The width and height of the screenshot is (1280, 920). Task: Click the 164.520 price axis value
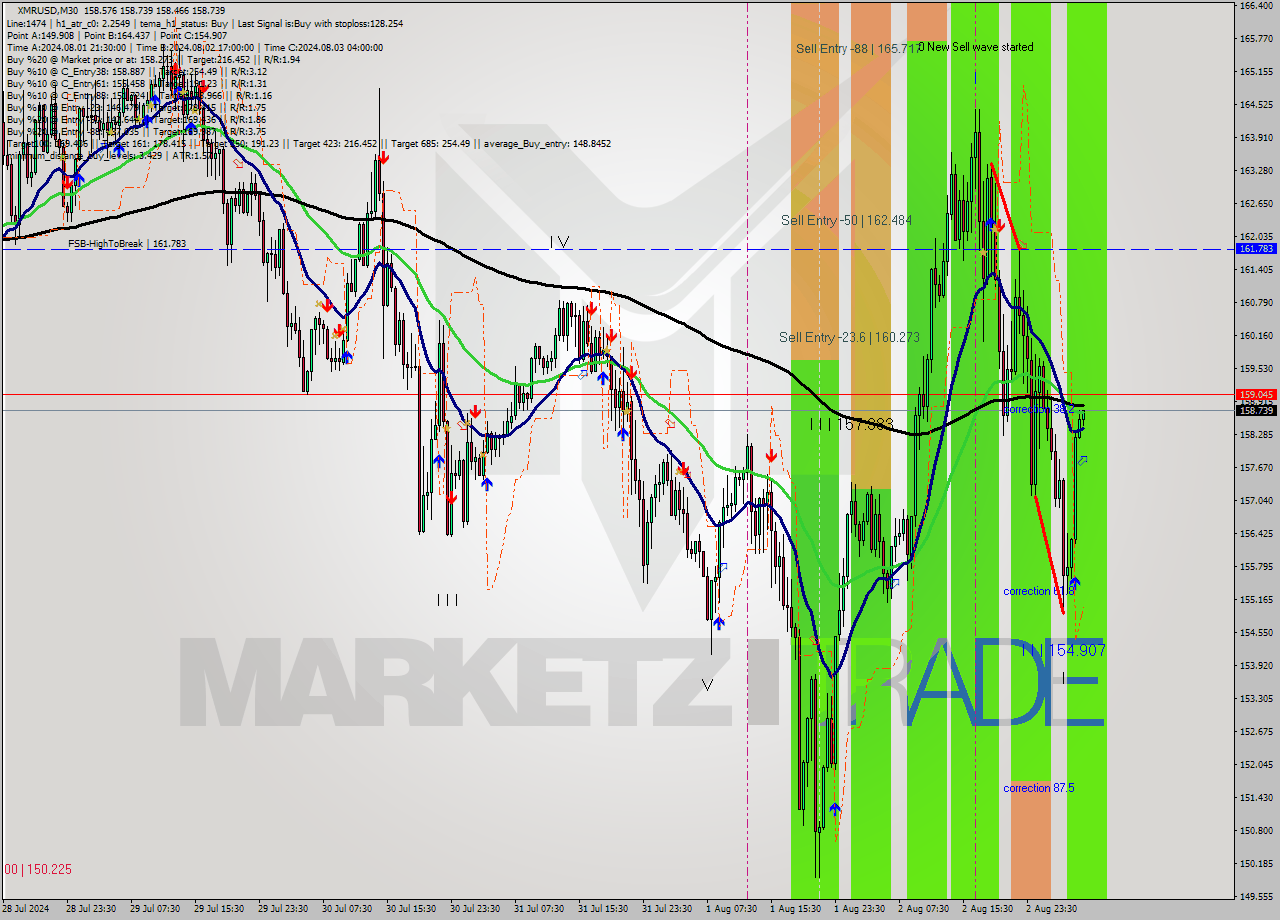[1256, 105]
